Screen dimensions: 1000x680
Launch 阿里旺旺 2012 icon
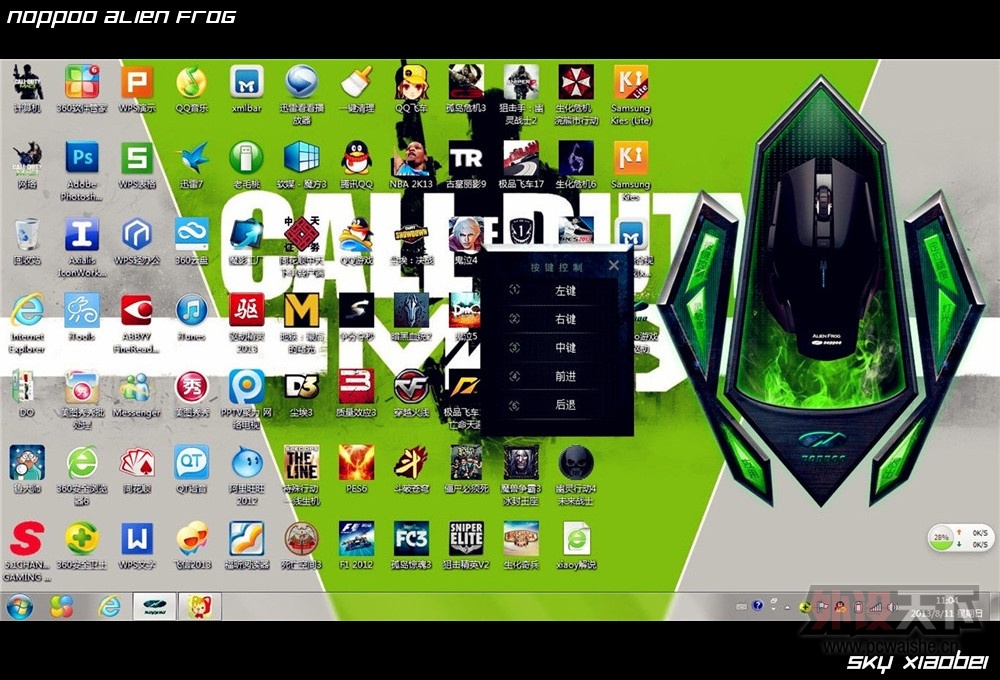(x=247, y=462)
